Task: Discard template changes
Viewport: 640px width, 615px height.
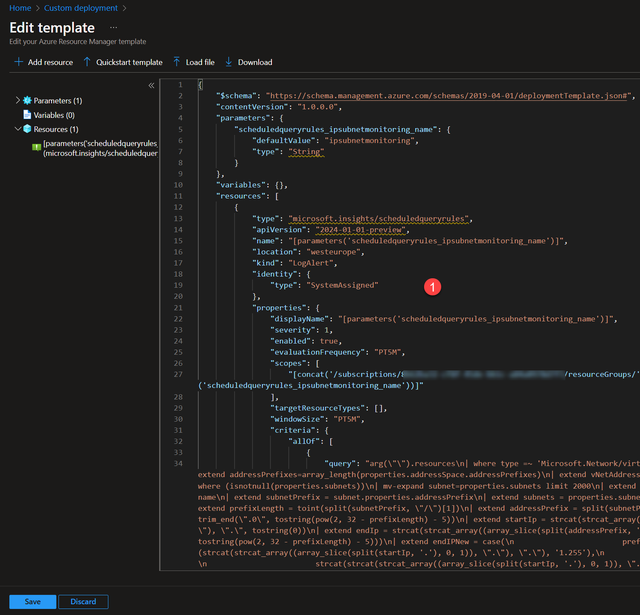Action: point(83,602)
